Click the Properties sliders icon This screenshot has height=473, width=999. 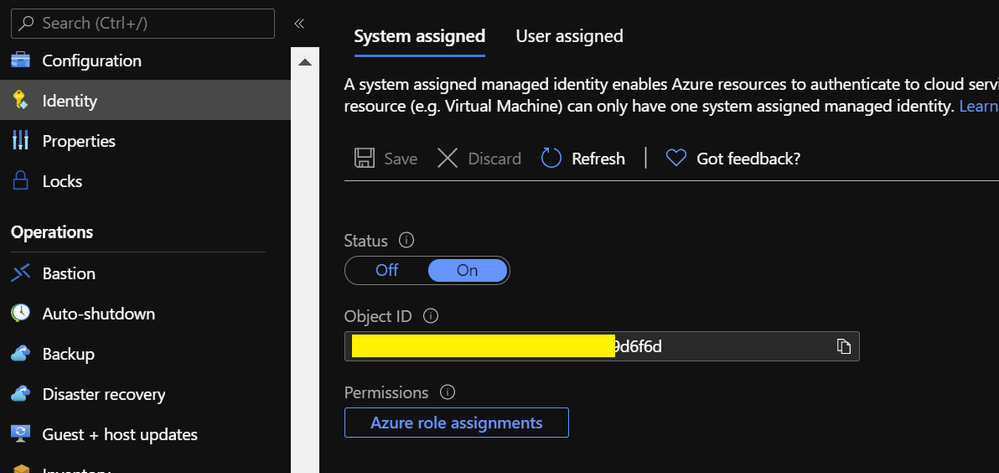point(20,140)
